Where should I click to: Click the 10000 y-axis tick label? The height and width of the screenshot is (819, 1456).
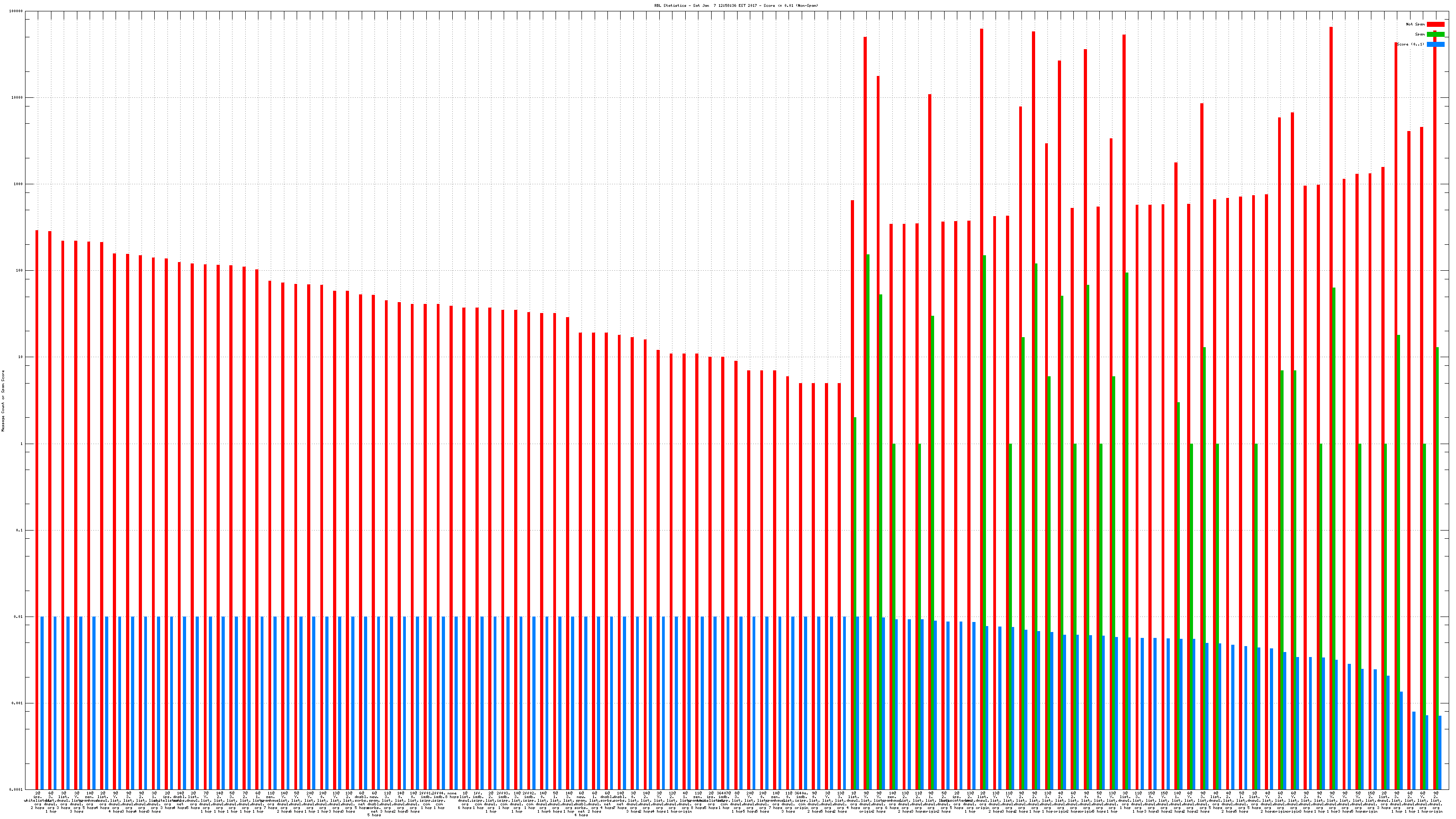[x=18, y=98]
